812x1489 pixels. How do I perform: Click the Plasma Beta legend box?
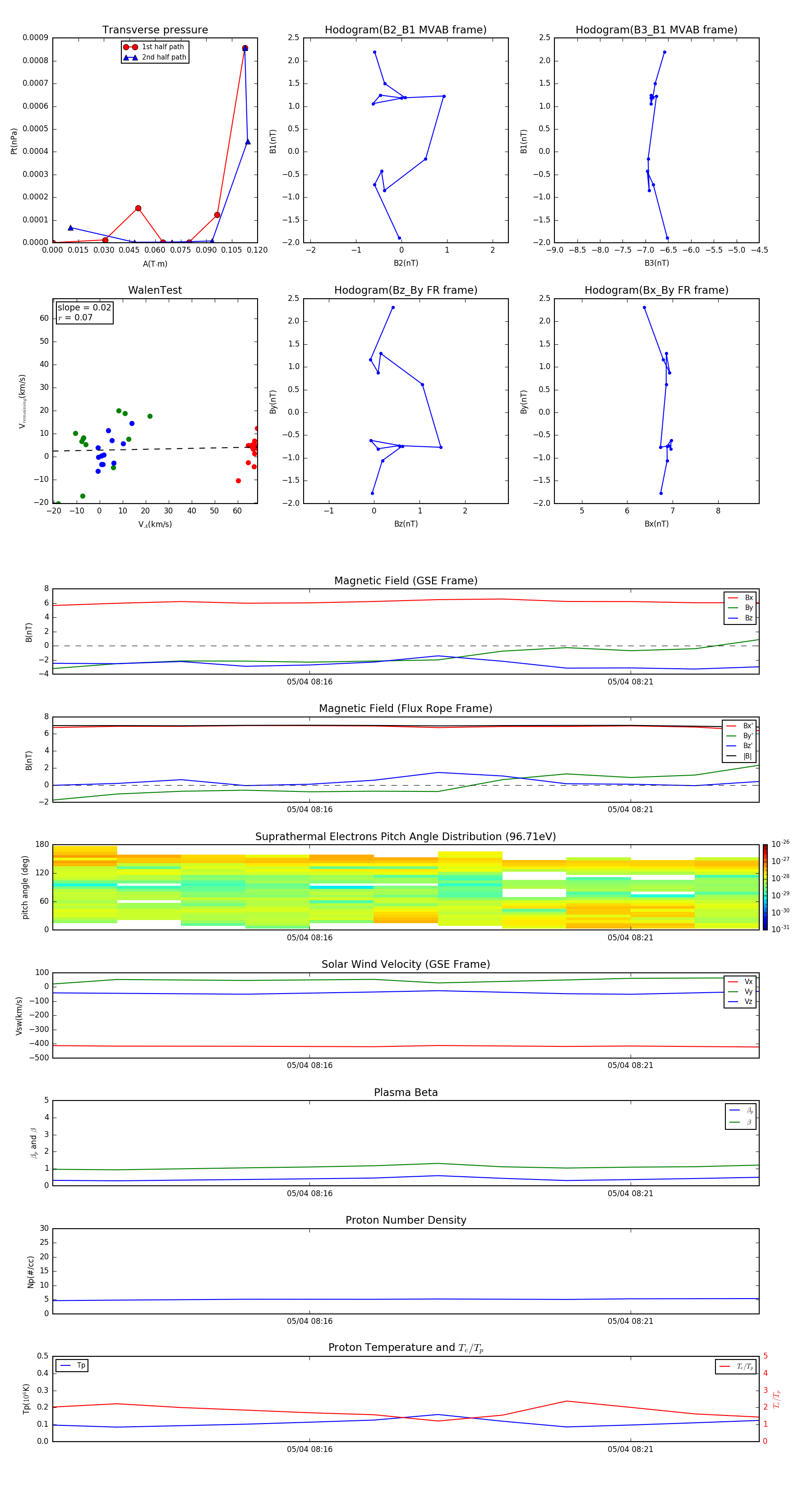pyautogui.click(x=740, y=1116)
